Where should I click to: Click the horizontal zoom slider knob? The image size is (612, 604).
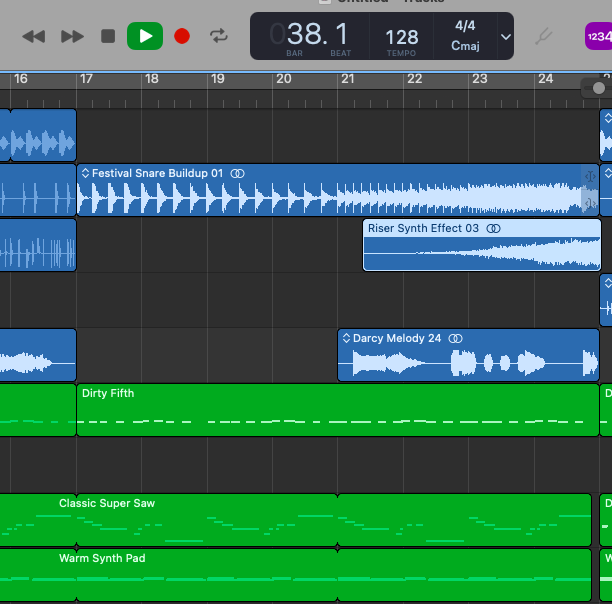[599, 88]
